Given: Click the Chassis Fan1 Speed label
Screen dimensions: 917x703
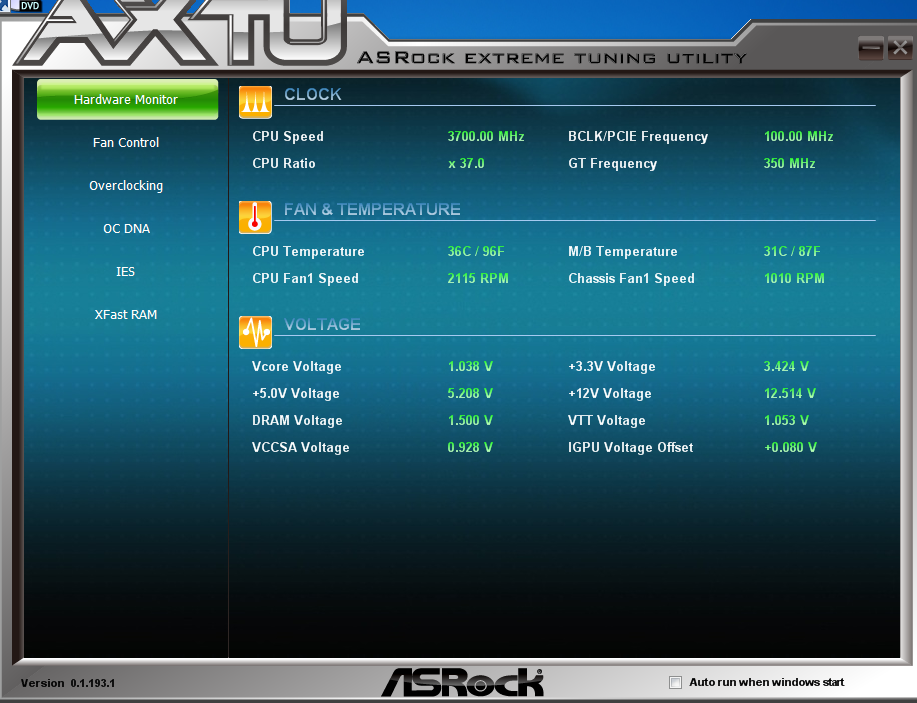Looking at the screenshot, I should (631, 278).
